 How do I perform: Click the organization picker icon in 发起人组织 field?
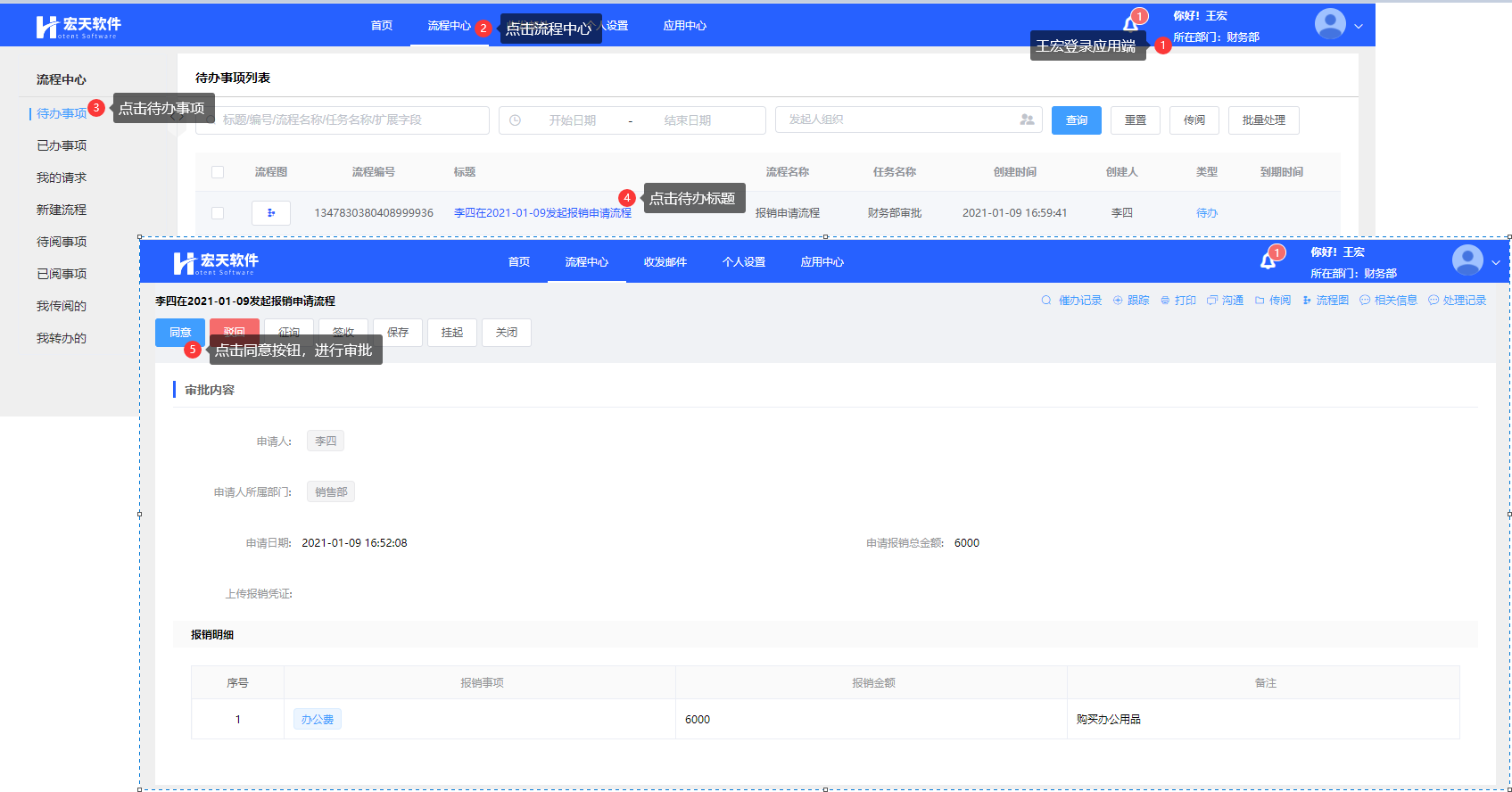coord(1027,120)
